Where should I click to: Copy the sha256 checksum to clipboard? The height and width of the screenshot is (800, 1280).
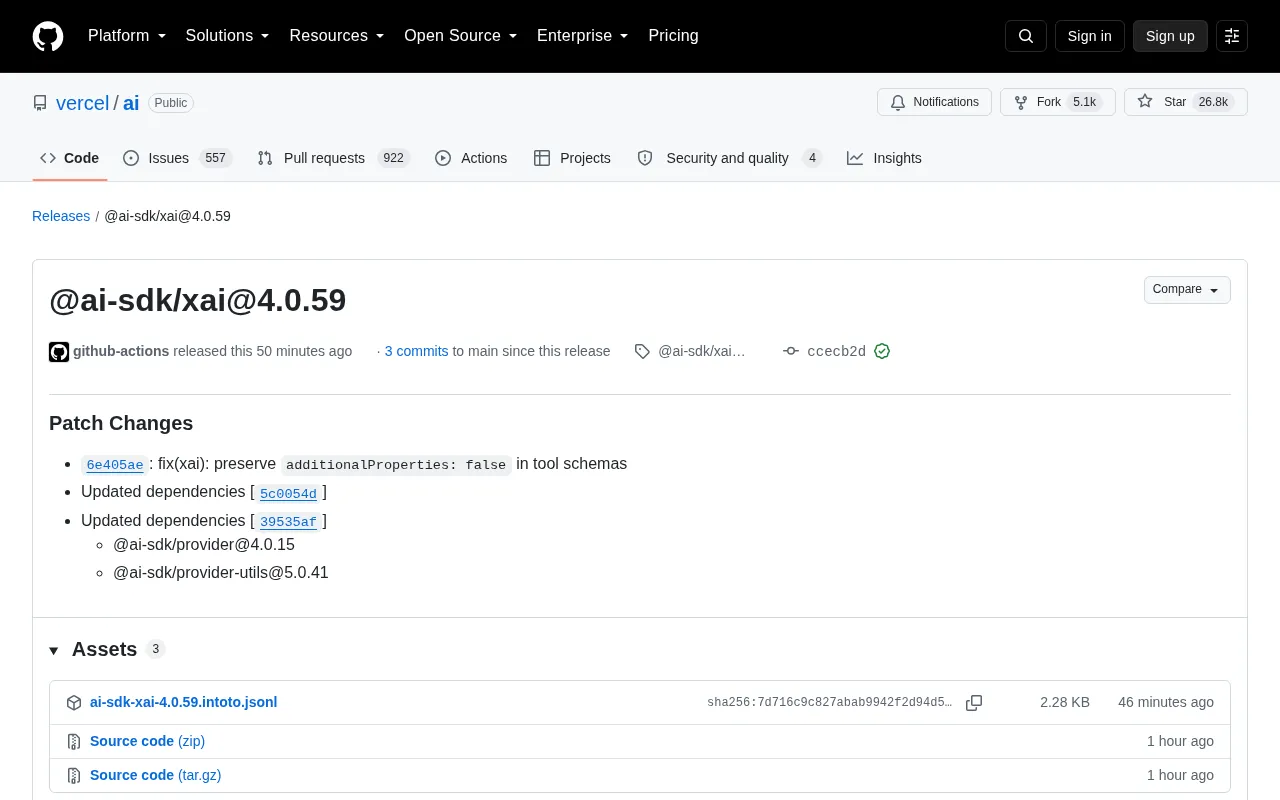(974, 703)
